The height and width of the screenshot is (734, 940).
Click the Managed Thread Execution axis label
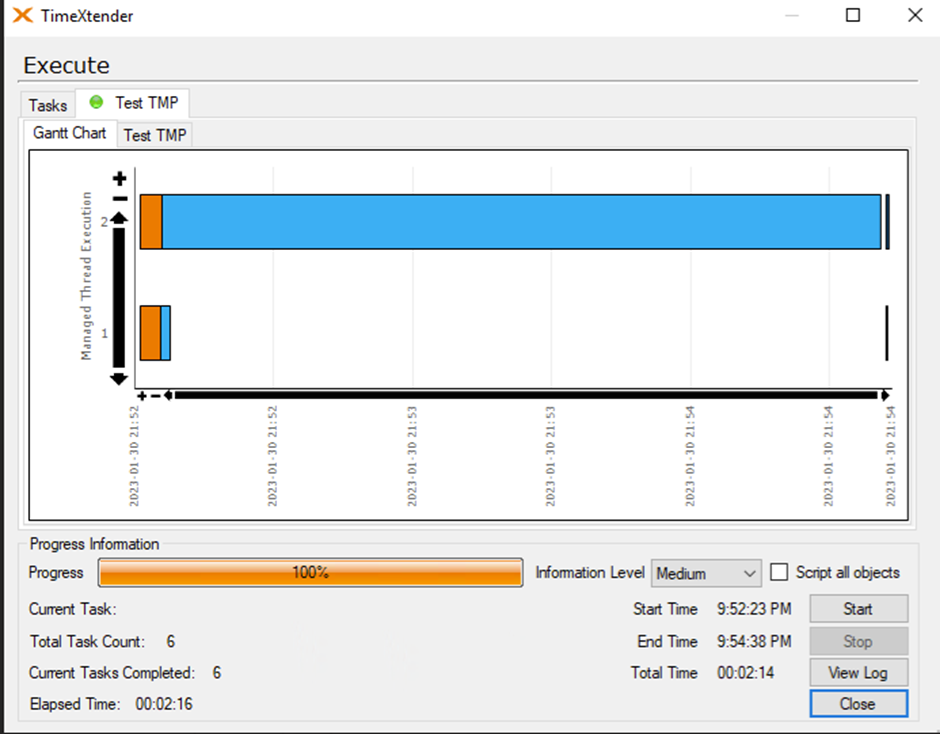87,276
